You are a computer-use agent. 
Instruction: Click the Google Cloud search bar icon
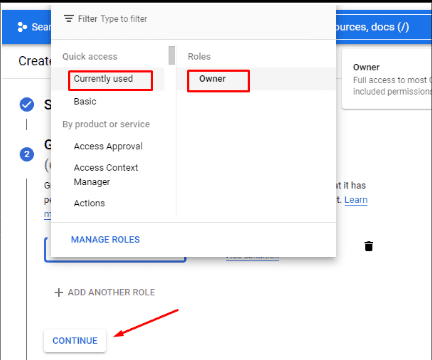pyautogui.click(x=22, y=27)
